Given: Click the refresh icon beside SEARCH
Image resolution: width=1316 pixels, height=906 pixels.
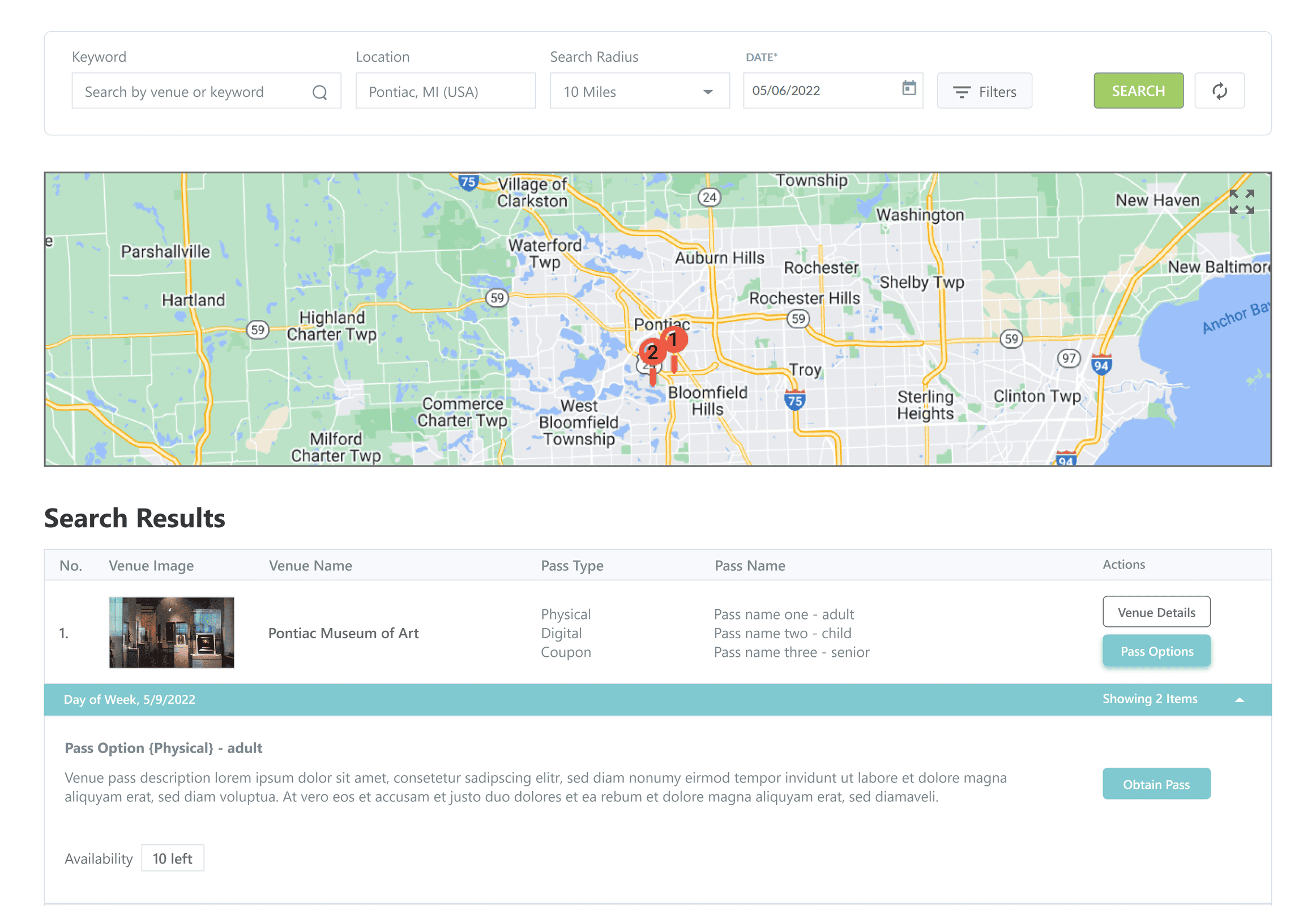Looking at the screenshot, I should [1219, 90].
